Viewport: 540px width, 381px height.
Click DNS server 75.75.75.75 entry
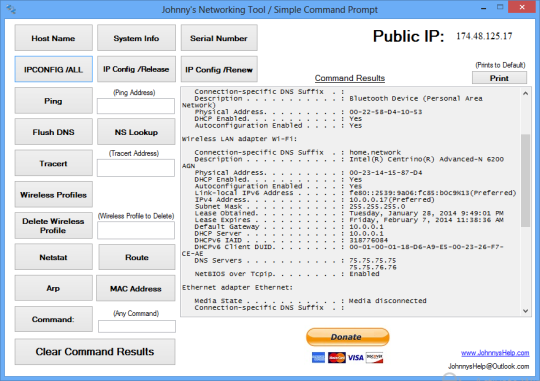click(x=373, y=260)
